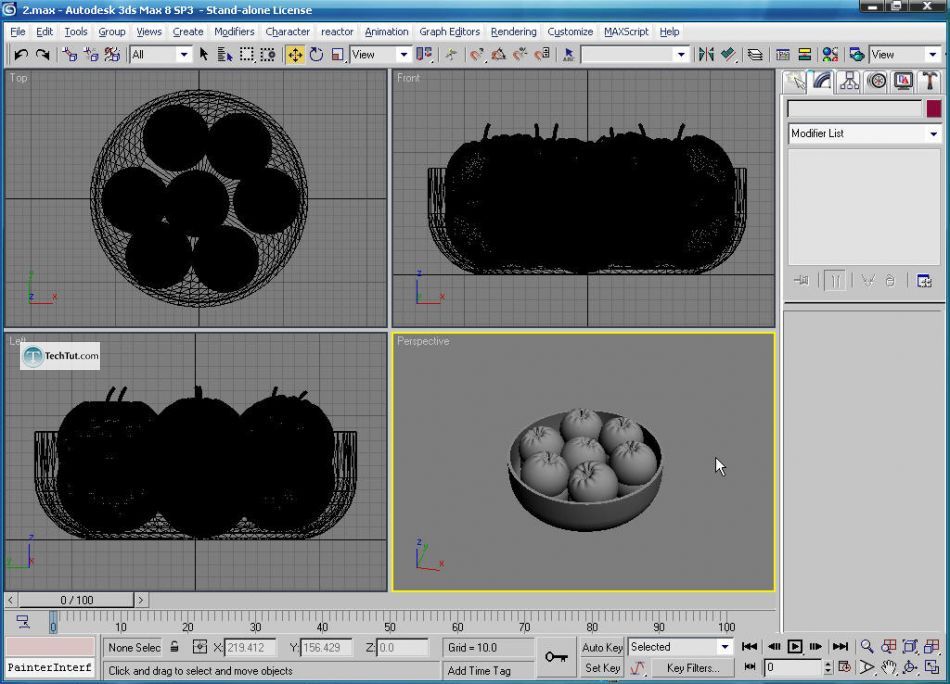
Task: Open the Selection Filter 'All' dropdown
Action: coord(161,55)
